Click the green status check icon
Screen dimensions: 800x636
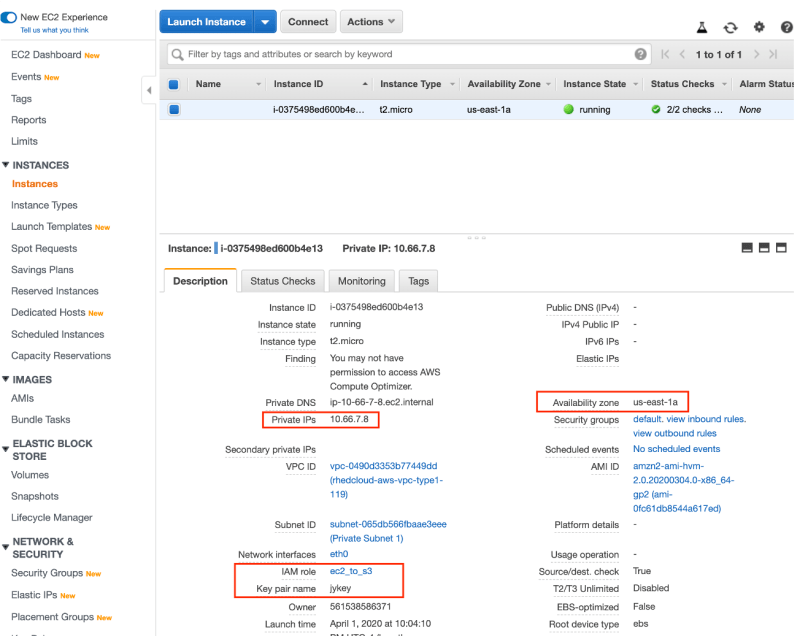tap(656, 109)
